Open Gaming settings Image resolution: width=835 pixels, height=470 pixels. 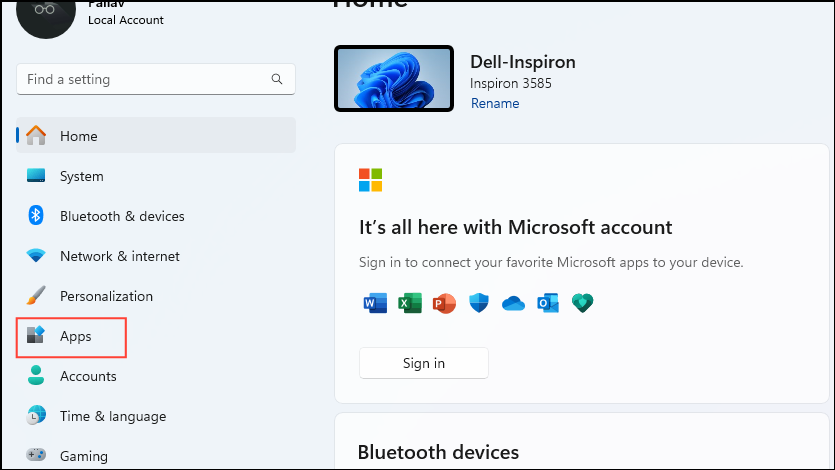click(156, 456)
